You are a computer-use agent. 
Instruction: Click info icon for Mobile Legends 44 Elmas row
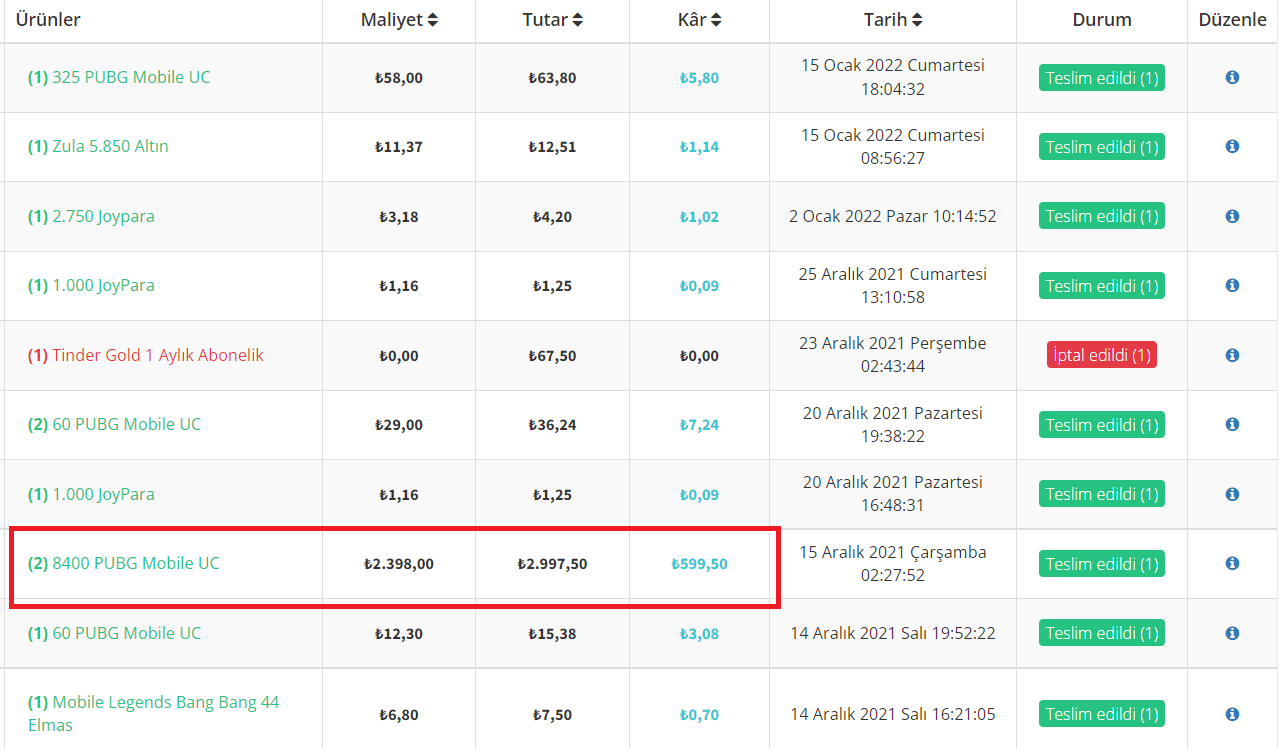tap(1232, 714)
